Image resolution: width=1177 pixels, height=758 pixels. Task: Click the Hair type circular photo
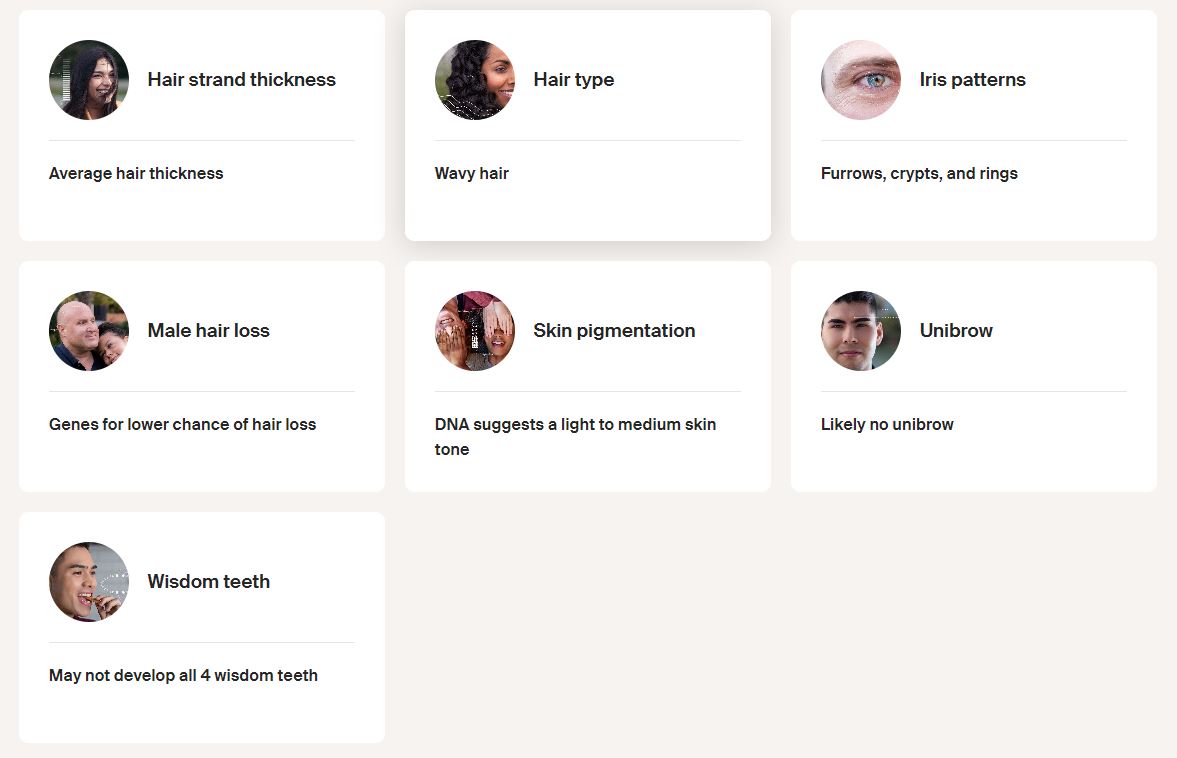pyautogui.click(x=475, y=80)
